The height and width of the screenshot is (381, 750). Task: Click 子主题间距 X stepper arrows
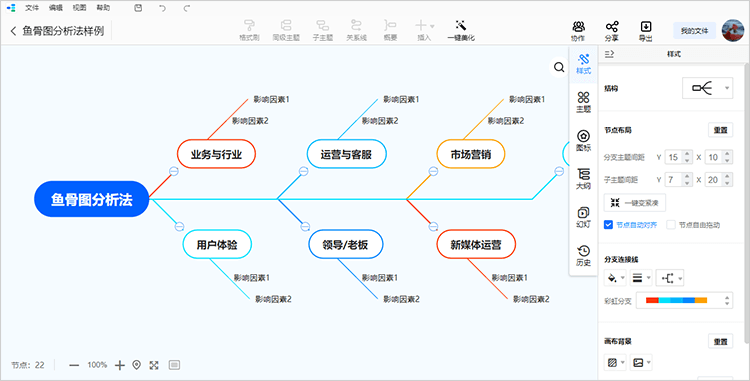727,180
